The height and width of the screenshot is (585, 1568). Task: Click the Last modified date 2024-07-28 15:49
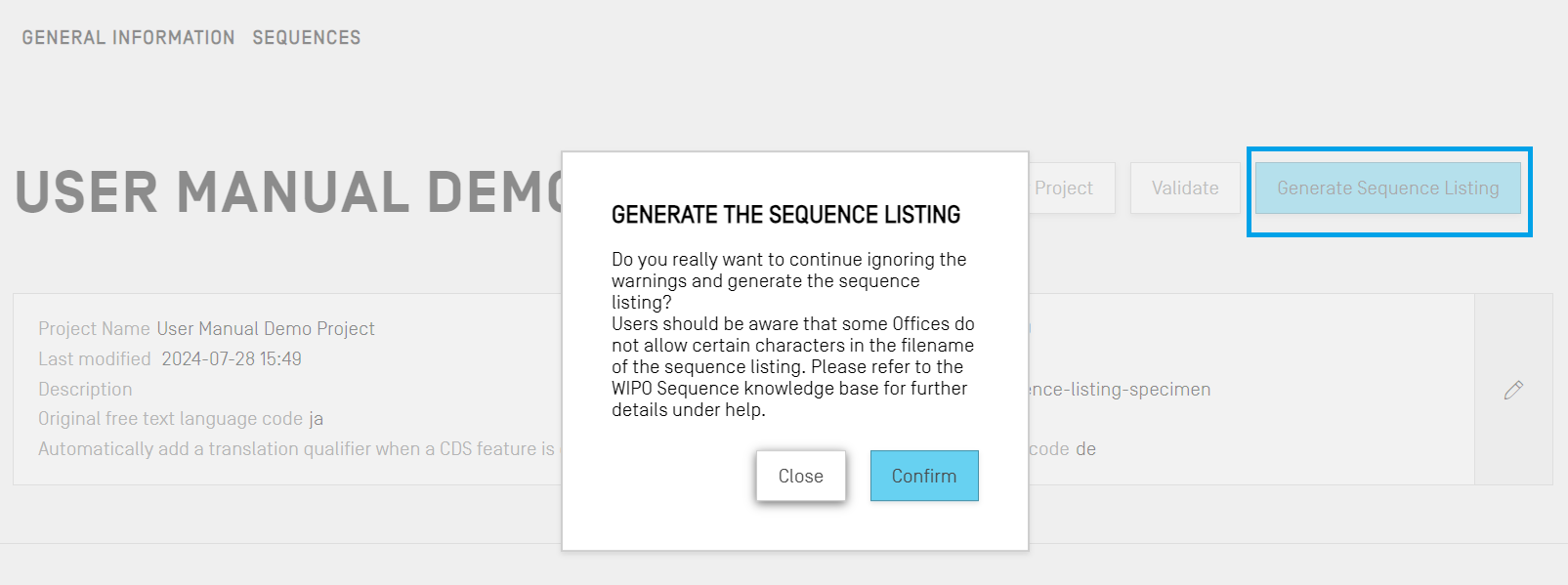click(x=232, y=359)
